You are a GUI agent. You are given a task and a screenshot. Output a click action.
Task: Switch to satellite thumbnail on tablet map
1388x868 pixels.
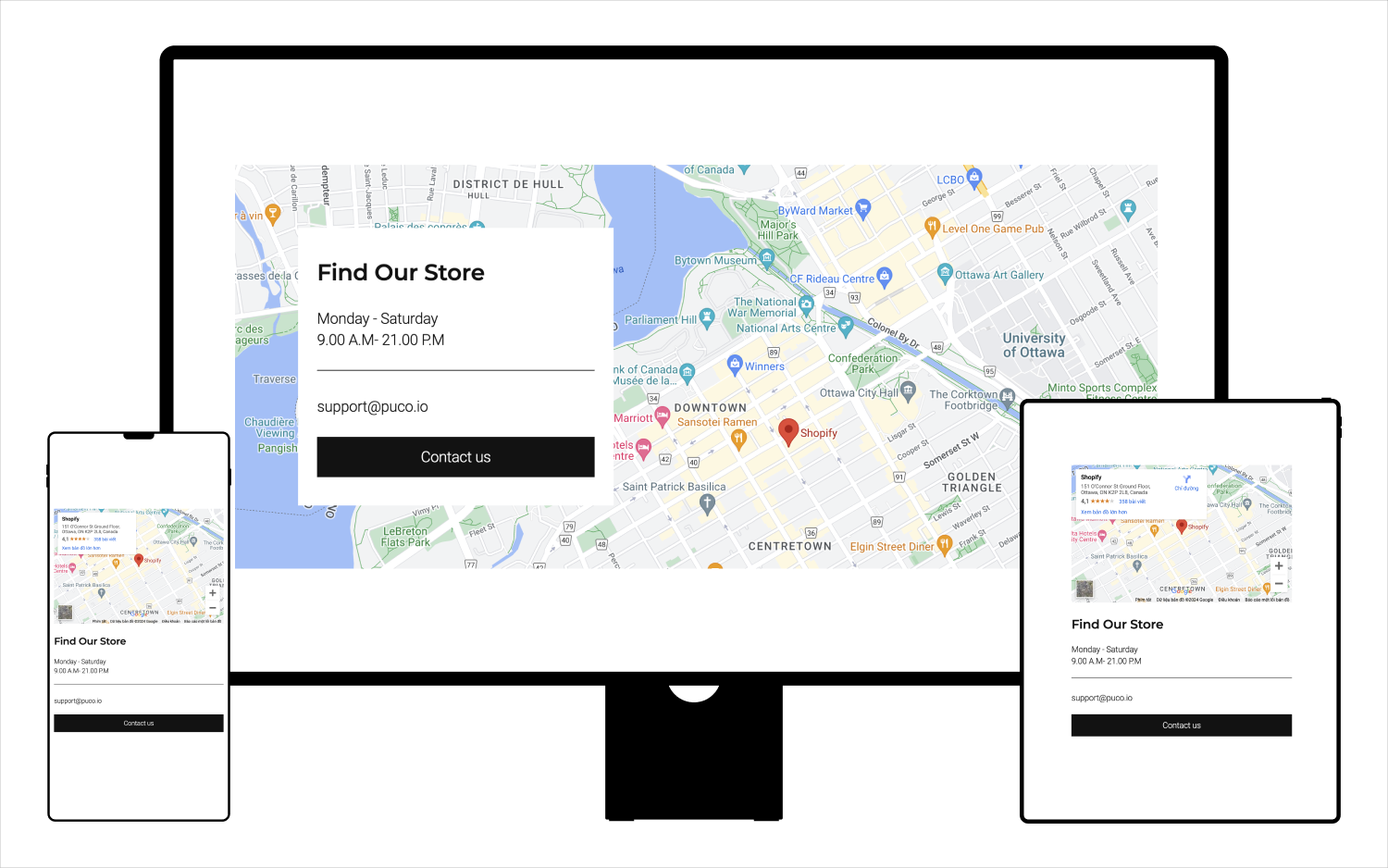click(1085, 589)
